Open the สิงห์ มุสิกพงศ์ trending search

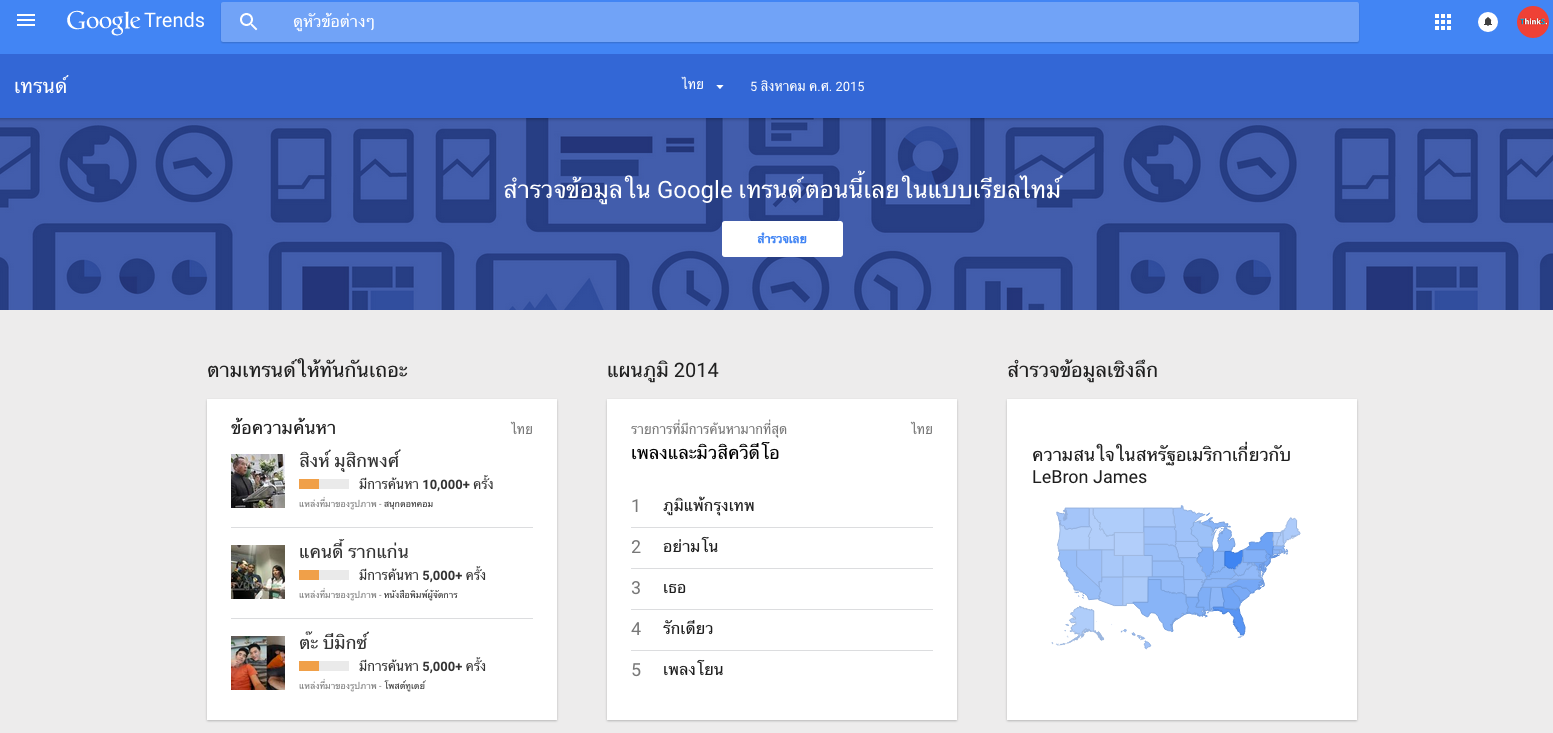pyautogui.click(x=349, y=461)
